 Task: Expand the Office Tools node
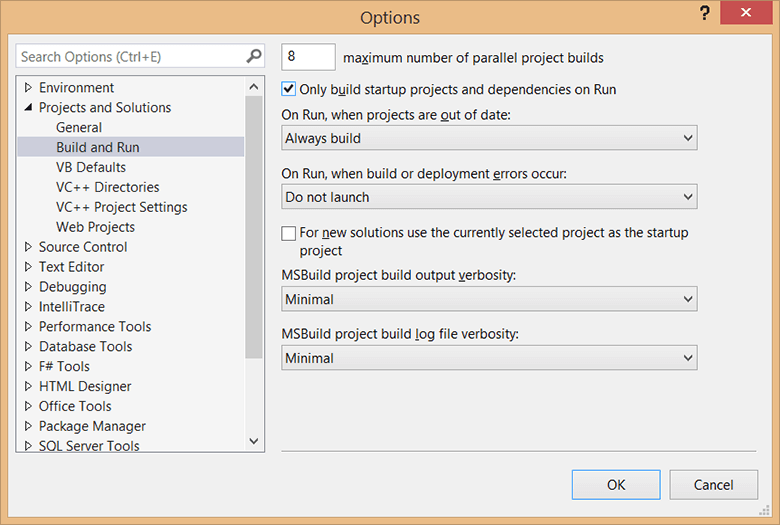tap(28, 406)
